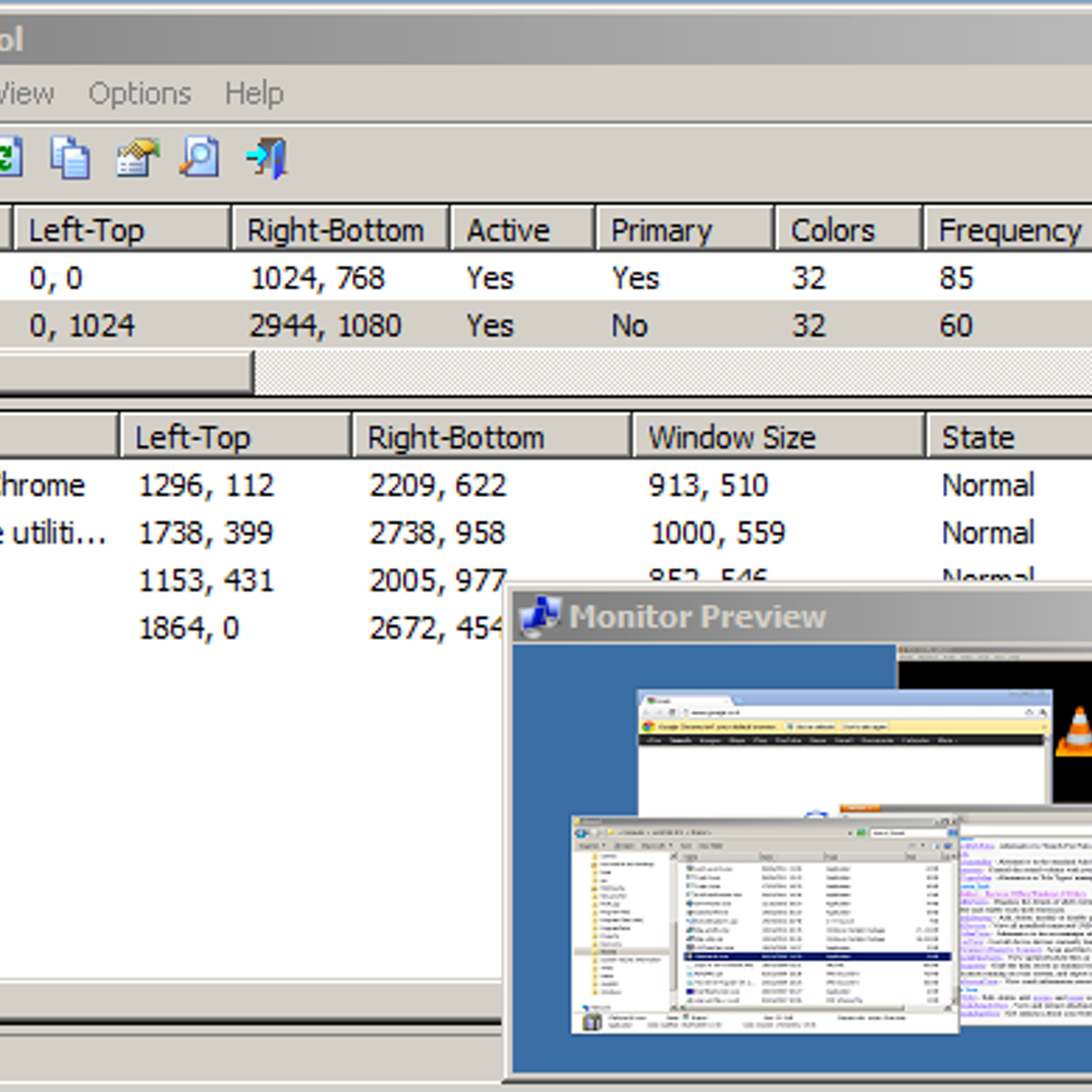Click the Primary value No
This screenshot has height=1092, width=1092.
click(629, 325)
